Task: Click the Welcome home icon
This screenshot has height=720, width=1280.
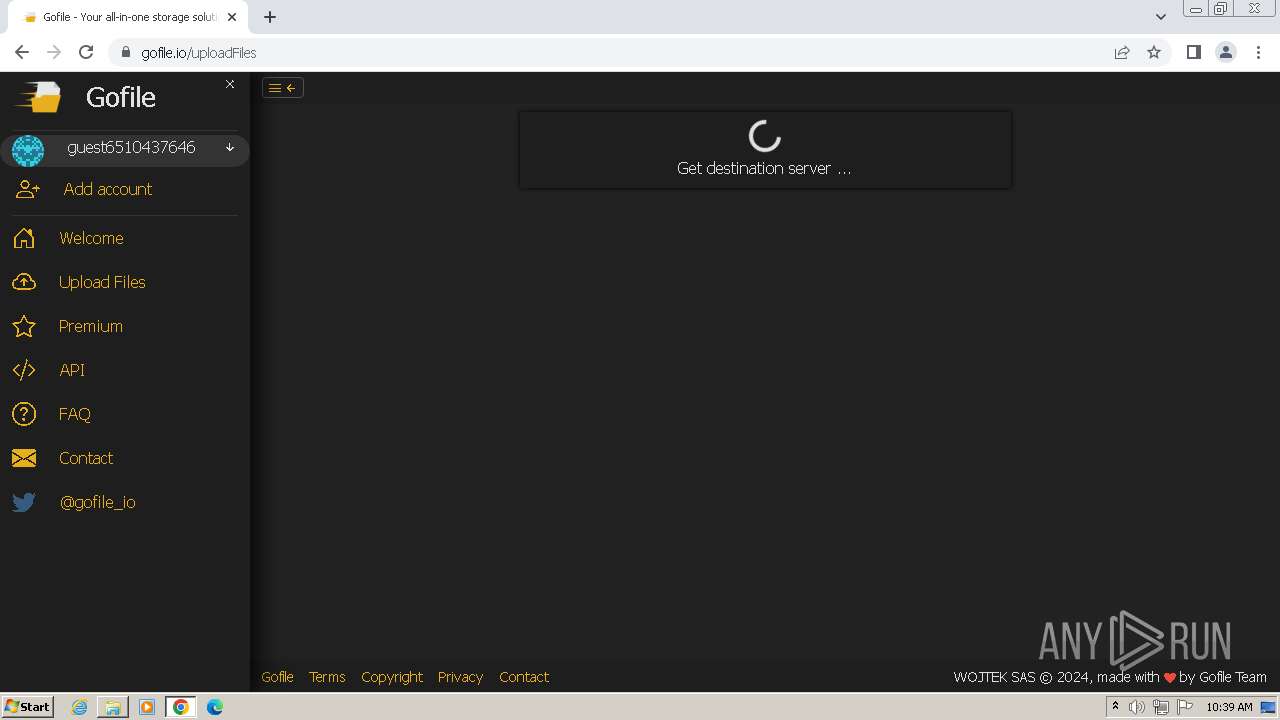Action: (x=24, y=238)
